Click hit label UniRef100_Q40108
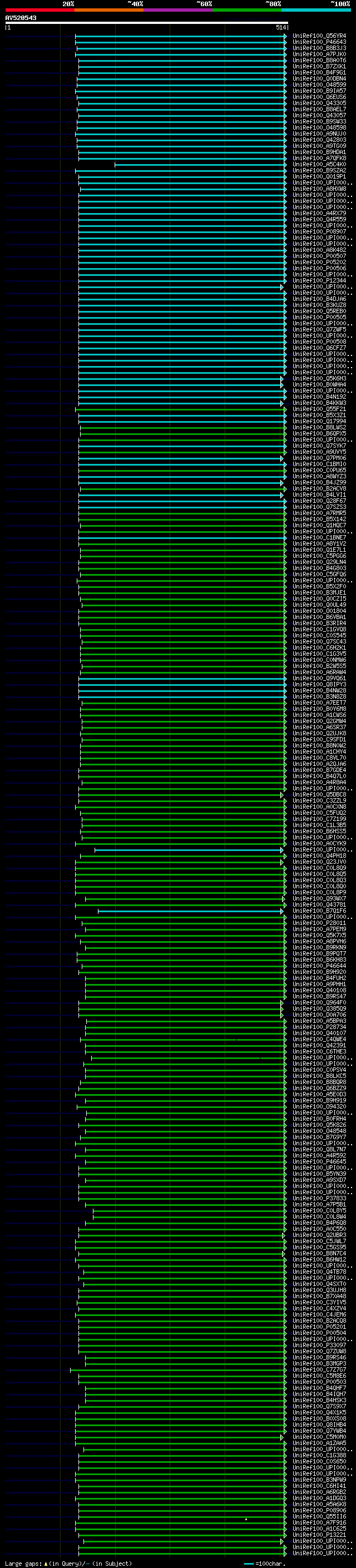This screenshot has height=1568, width=356. point(319,990)
